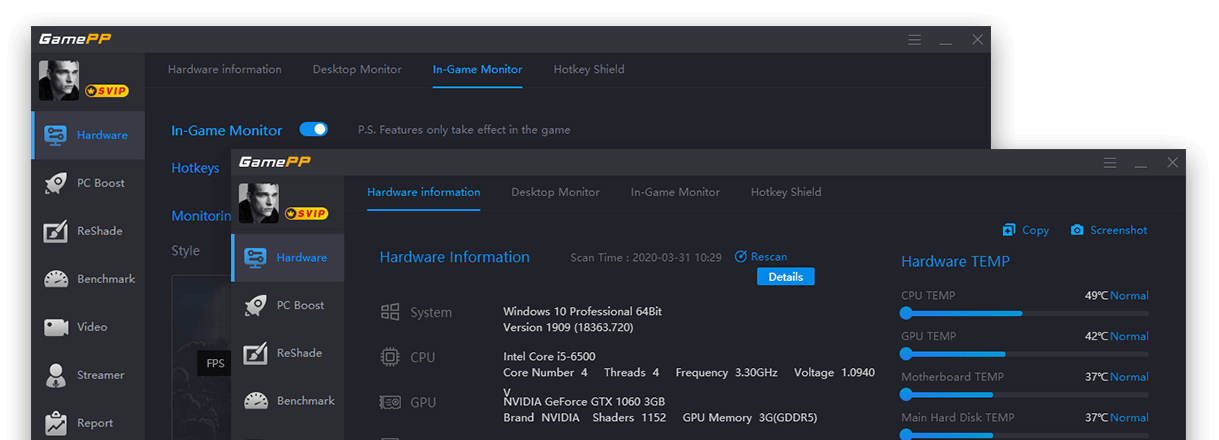Click the PC Boost rocket icon in the front window
The height and width of the screenshot is (440, 1219).
pyautogui.click(x=256, y=305)
